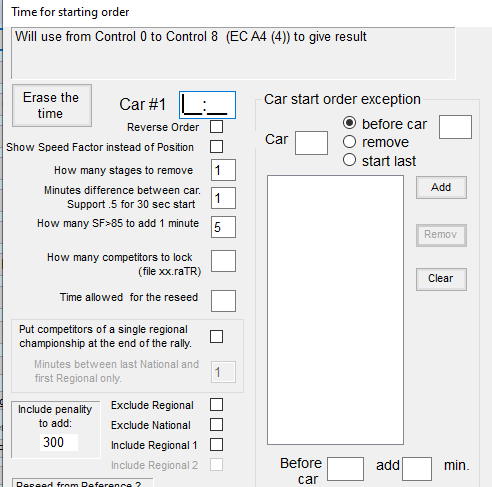Select the Minutes difference between car field
This screenshot has height=487, width=492.
click(x=223, y=198)
